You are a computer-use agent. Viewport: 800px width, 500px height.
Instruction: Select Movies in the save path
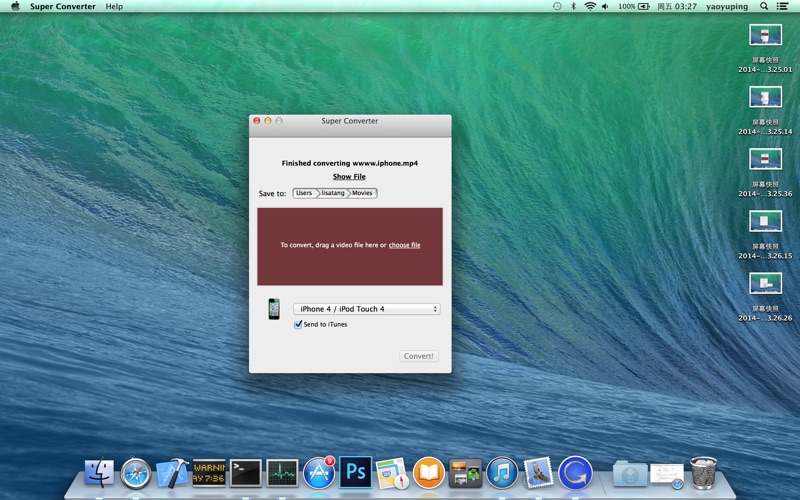362,193
